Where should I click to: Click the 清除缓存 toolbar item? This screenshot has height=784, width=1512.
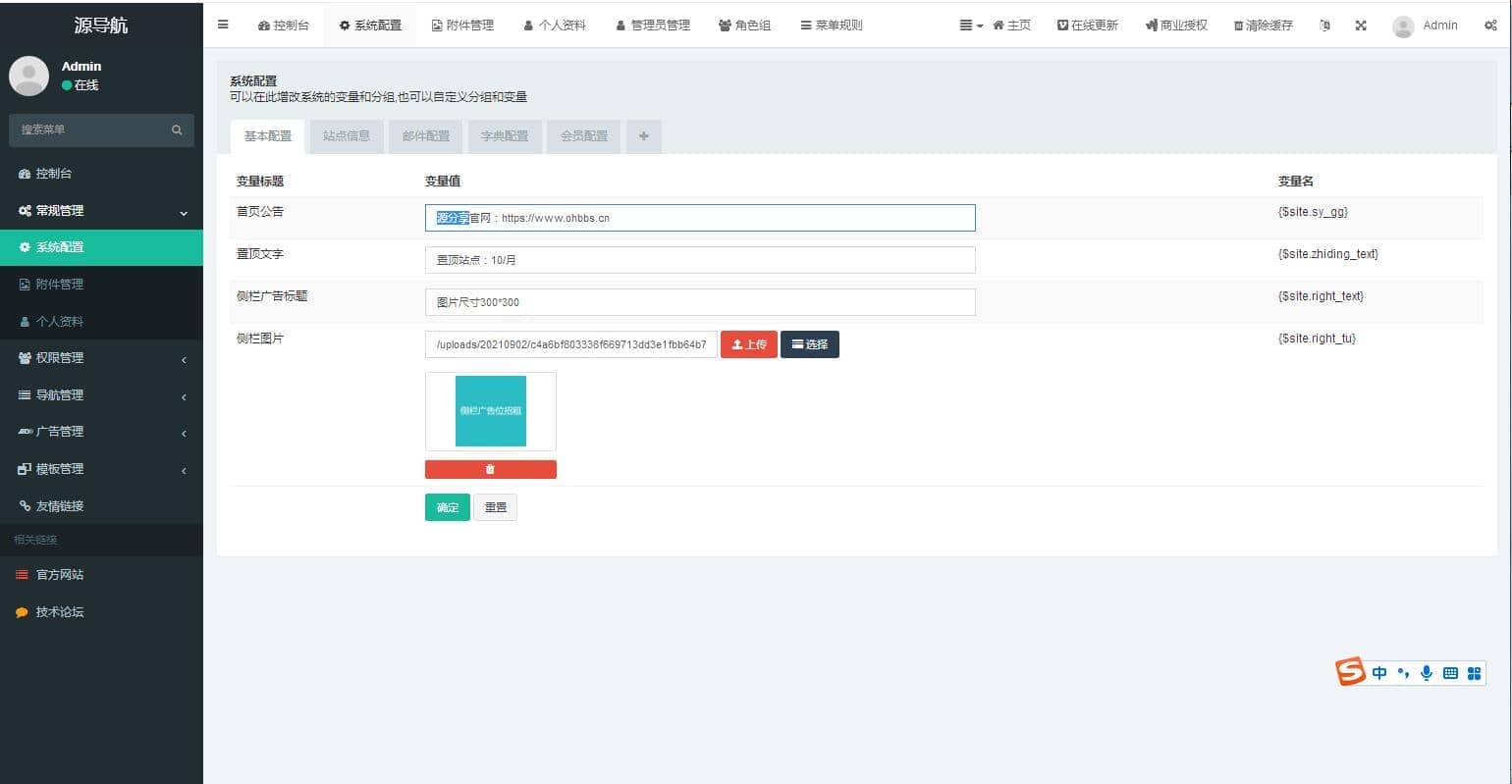[x=1264, y=26]
